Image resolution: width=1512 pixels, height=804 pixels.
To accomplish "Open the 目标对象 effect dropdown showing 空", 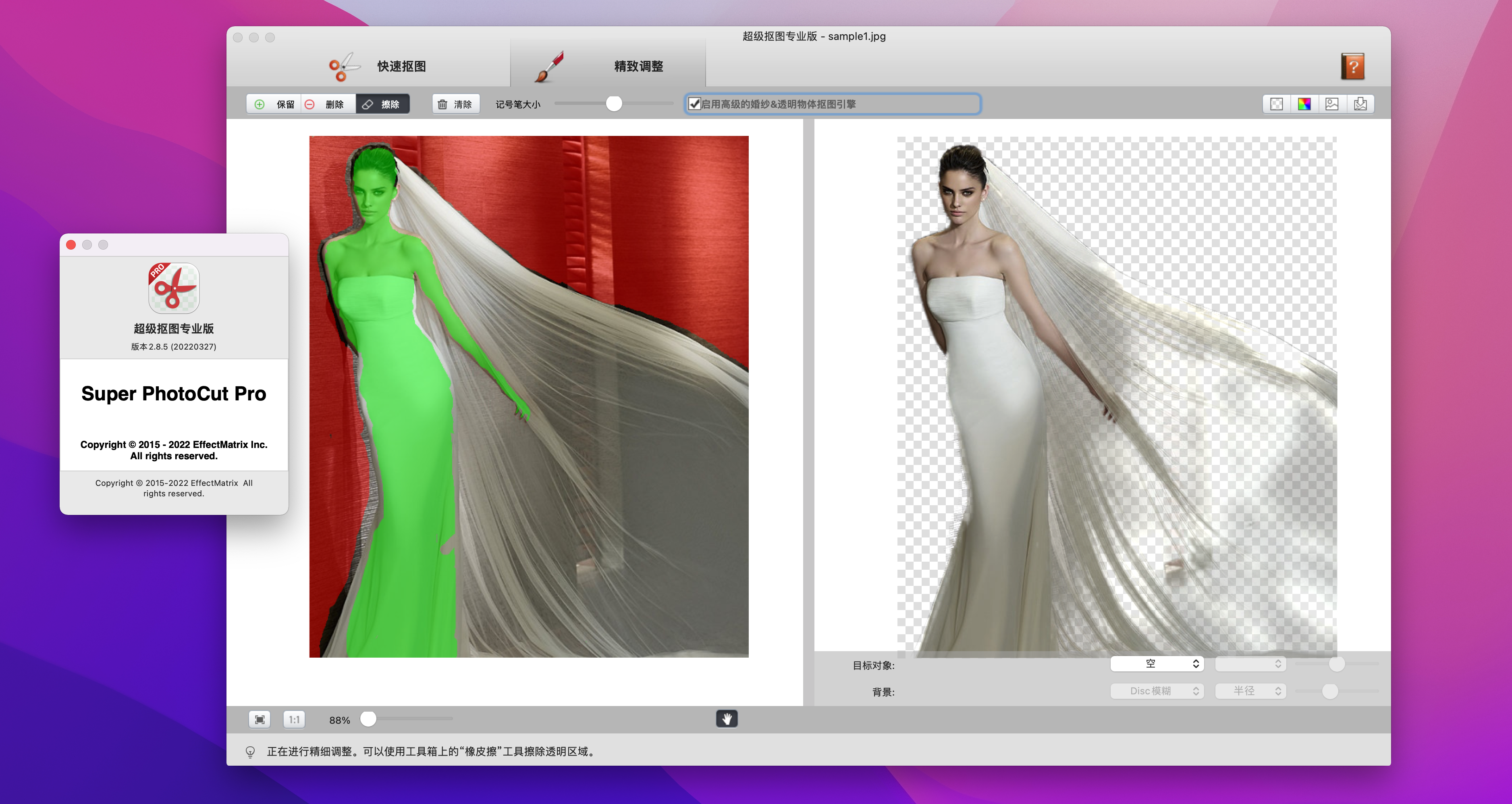I will pyautogui.click(x=1156, y=664).
